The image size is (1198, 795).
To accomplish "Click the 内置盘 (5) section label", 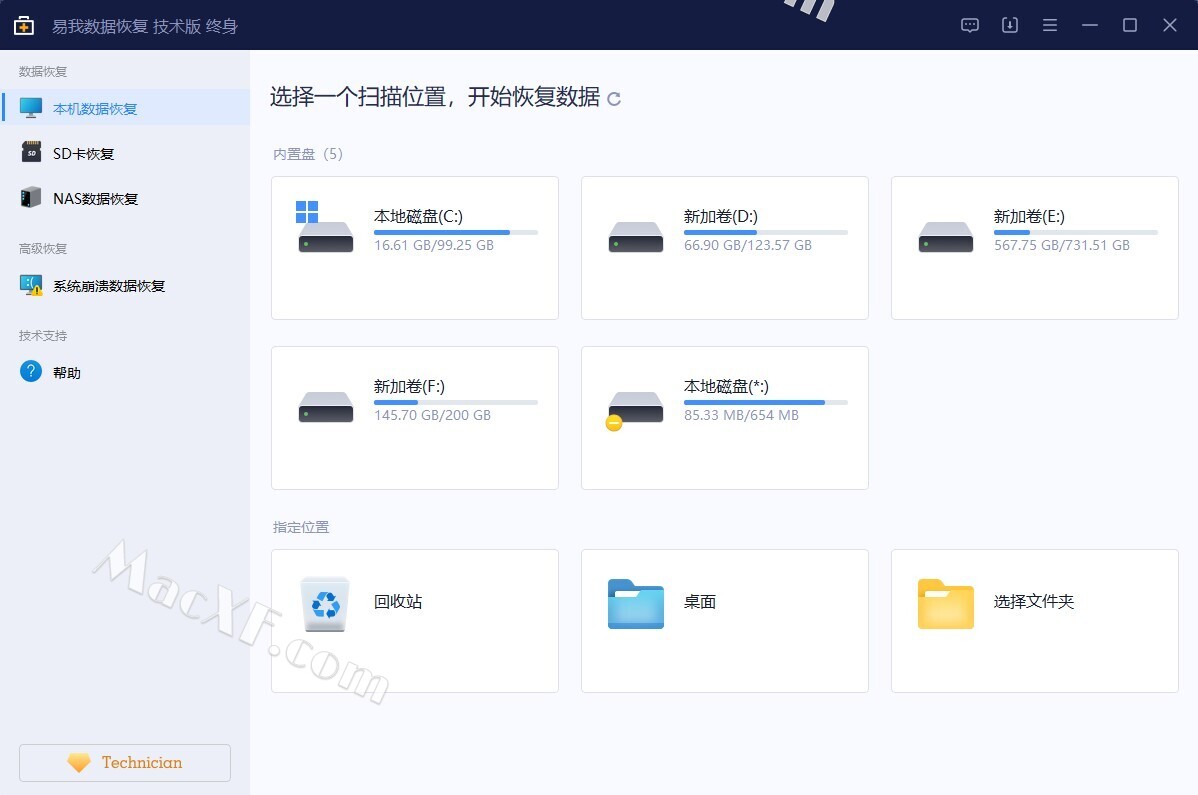I will [x=308, y=154].
